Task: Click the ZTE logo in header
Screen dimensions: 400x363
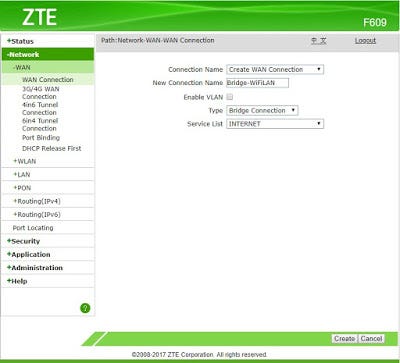Action: point(39,17)
